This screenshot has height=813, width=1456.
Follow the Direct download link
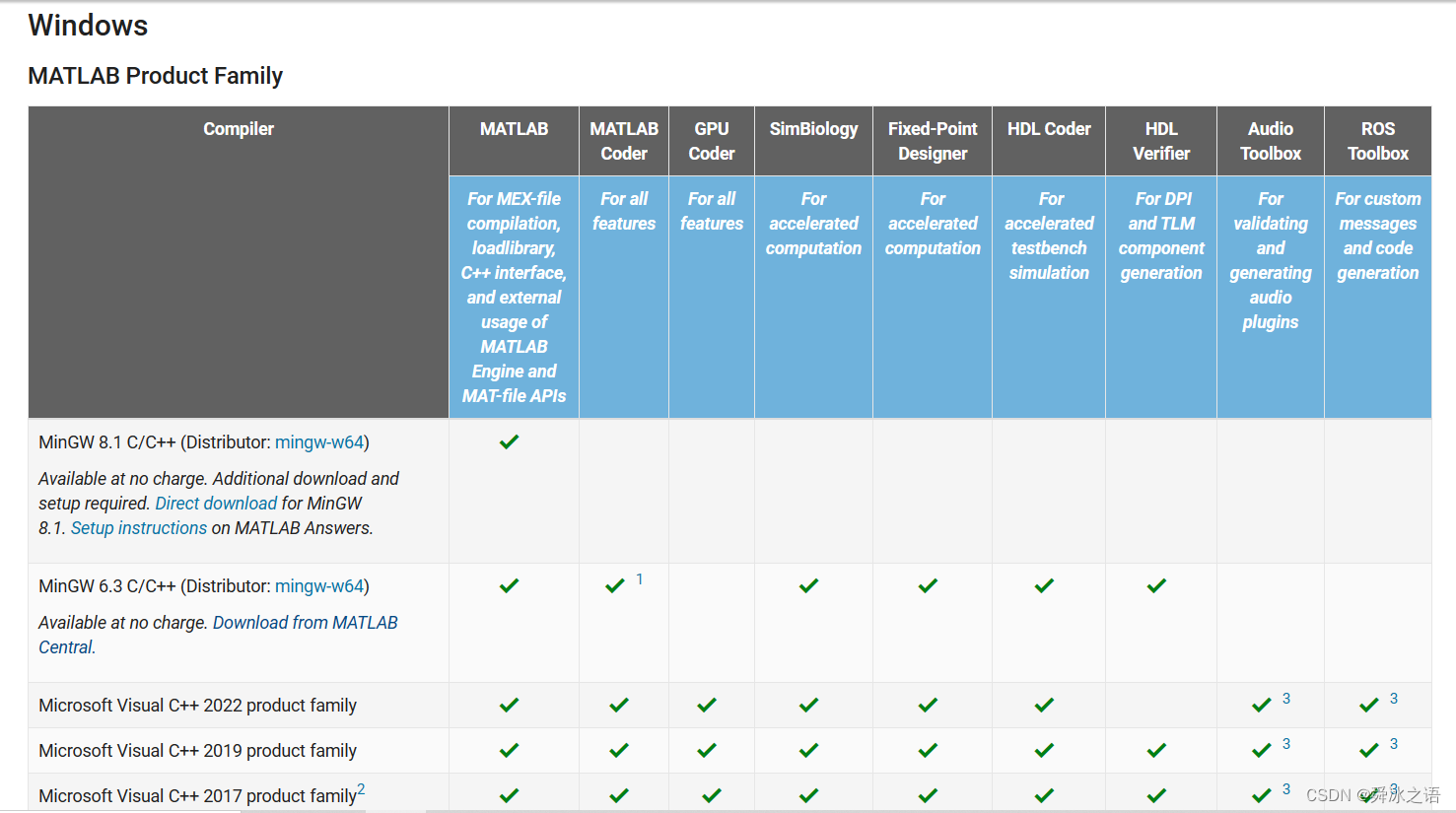coord(216,504)
